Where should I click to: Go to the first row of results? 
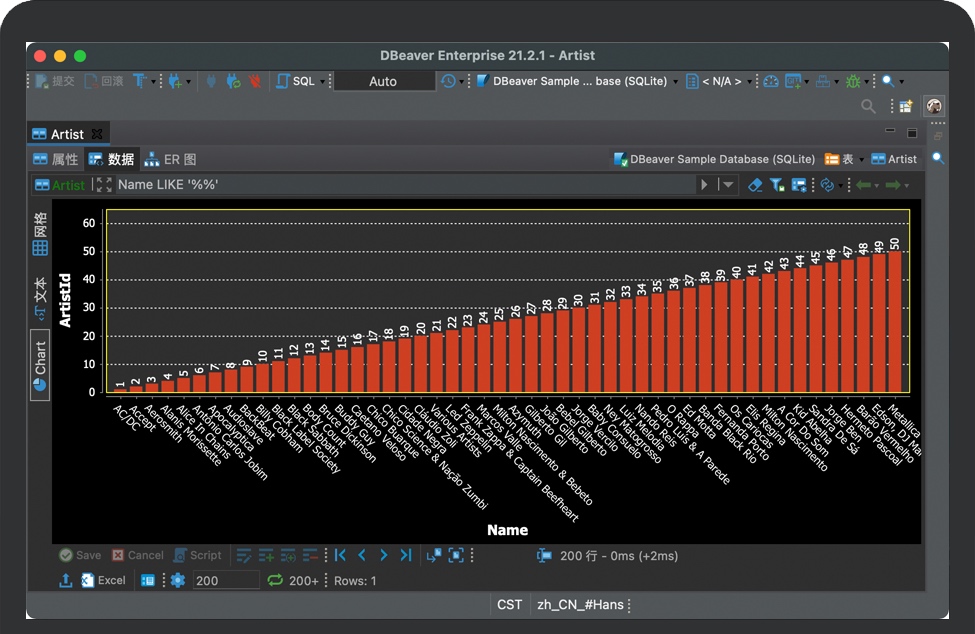(x=340, y=555)
